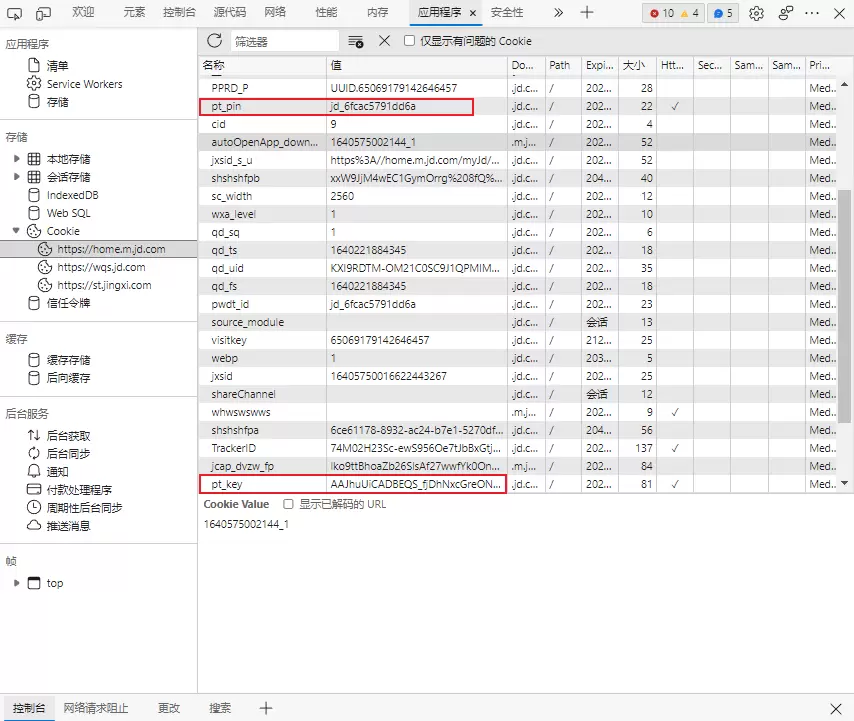Refresh the cookie list
The width and height of the screenshot is (854, 721).
214,41
